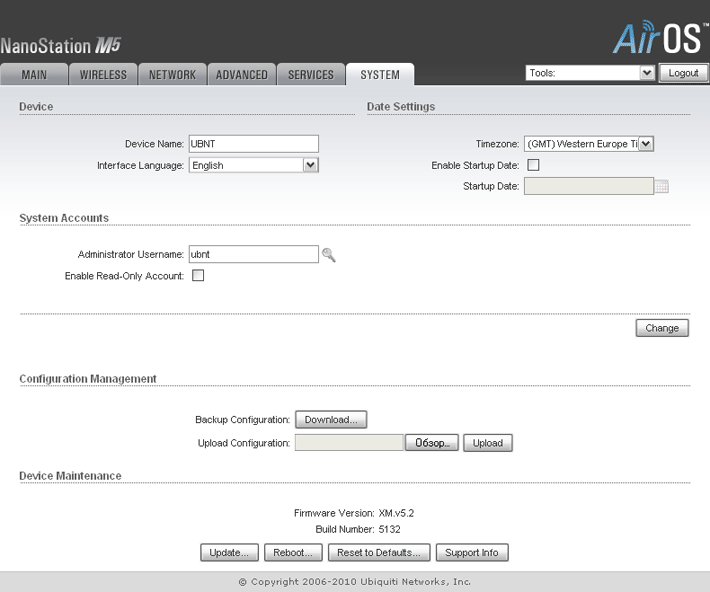The height and width of the screenshot is (592, 710).
Task: Open the SERVICES tab
Action: pos(311,75)
